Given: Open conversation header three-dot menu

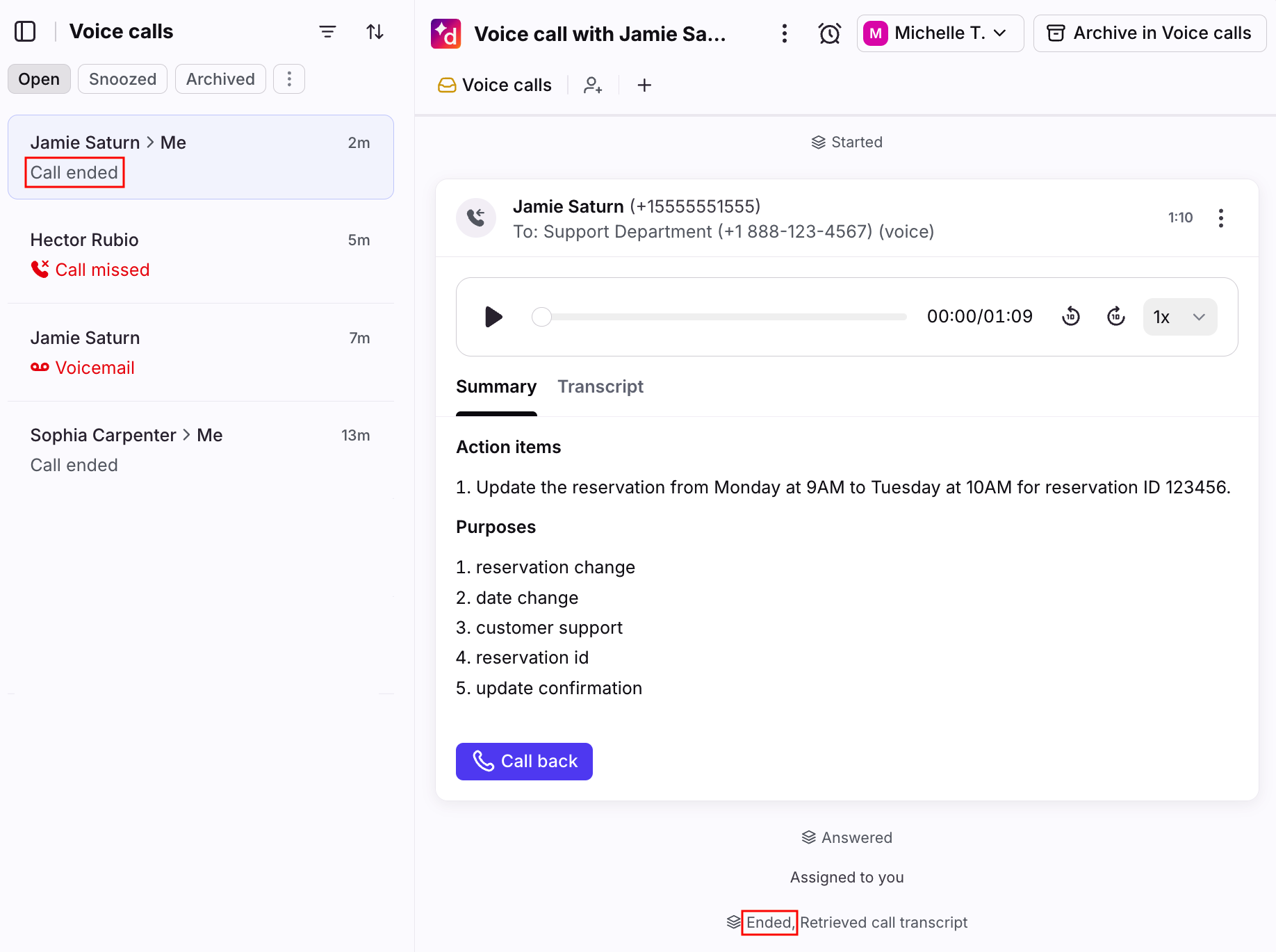Looking at the screenshot, I should click(785, 33).
